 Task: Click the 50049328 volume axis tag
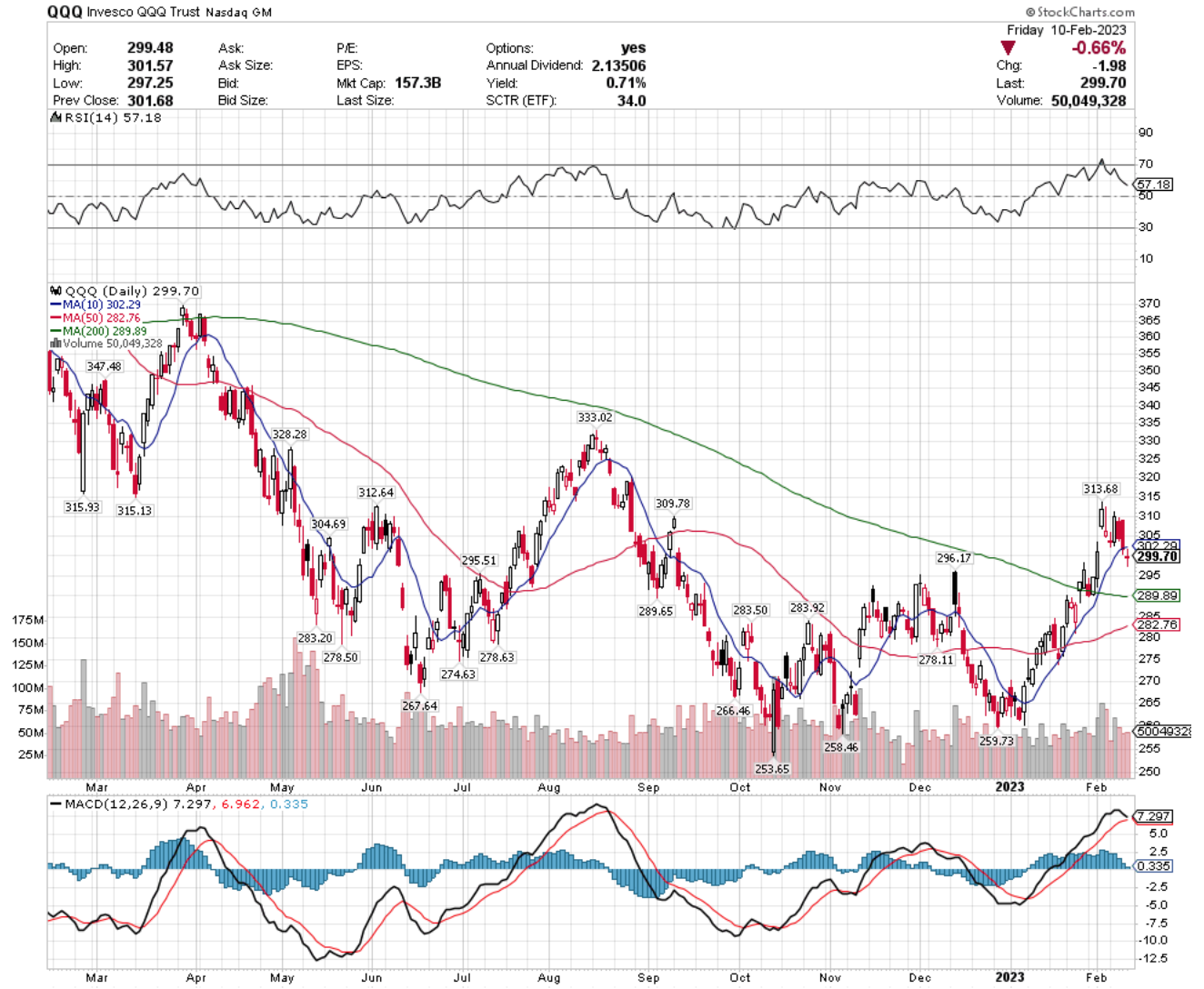point(1164,731)
